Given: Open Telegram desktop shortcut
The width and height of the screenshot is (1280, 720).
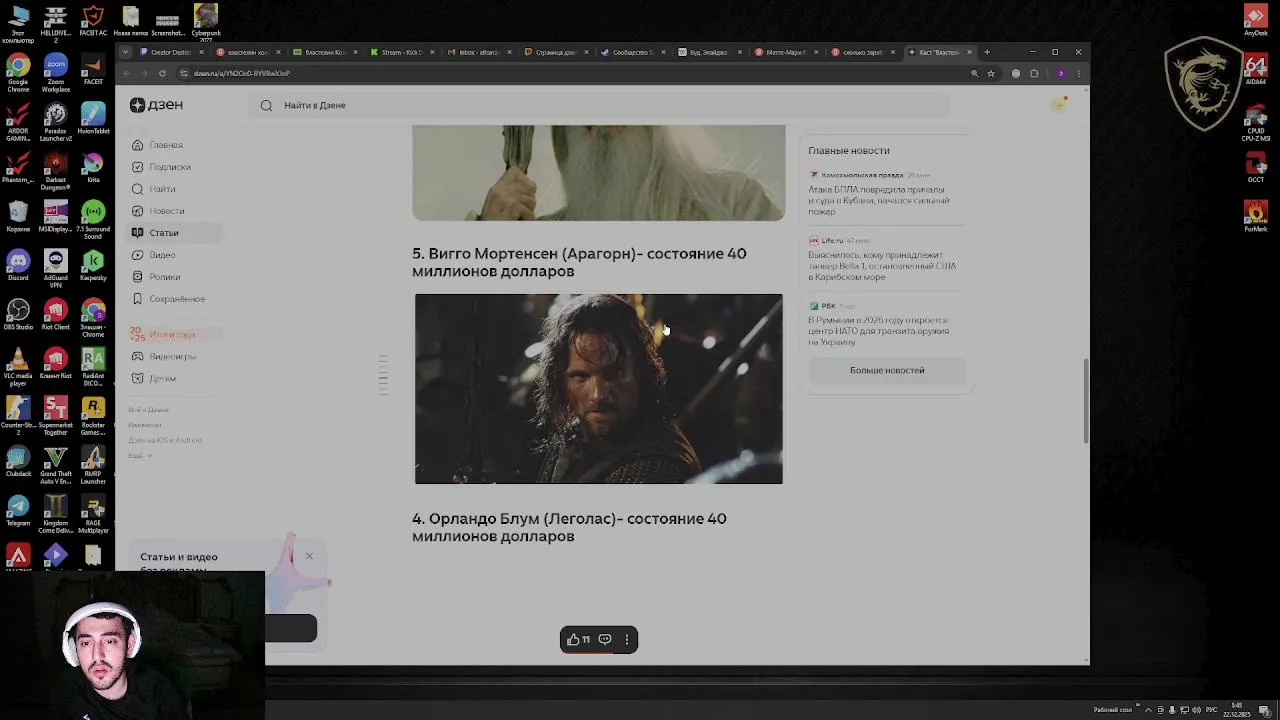Looking at the screenshot, I should tap(18, 511).
